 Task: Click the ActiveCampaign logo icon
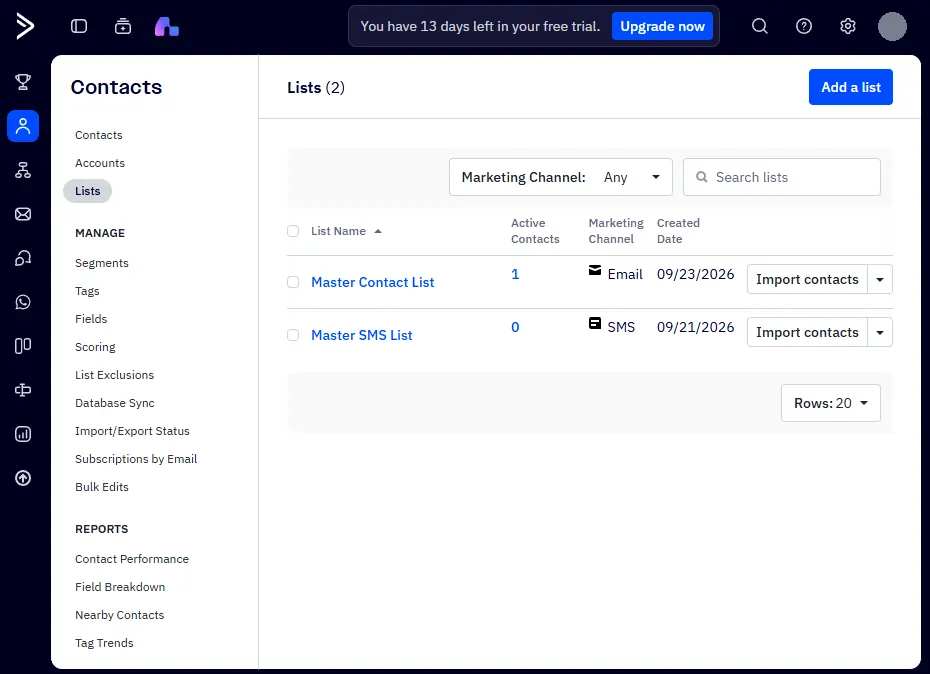[x=25, y=26]
